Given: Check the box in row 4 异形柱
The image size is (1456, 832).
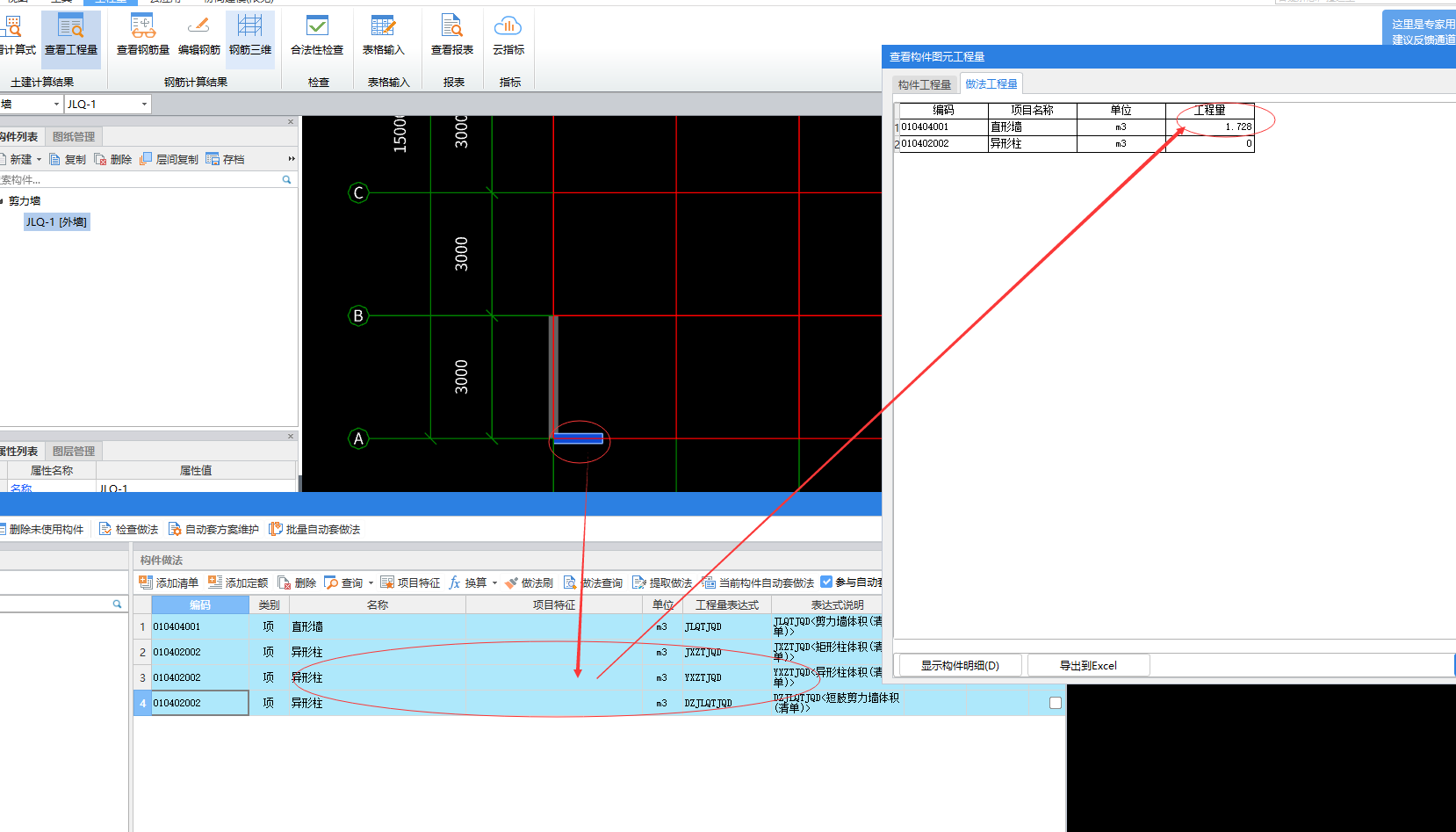Looking at the screenshot, I should click(1056, 703).
